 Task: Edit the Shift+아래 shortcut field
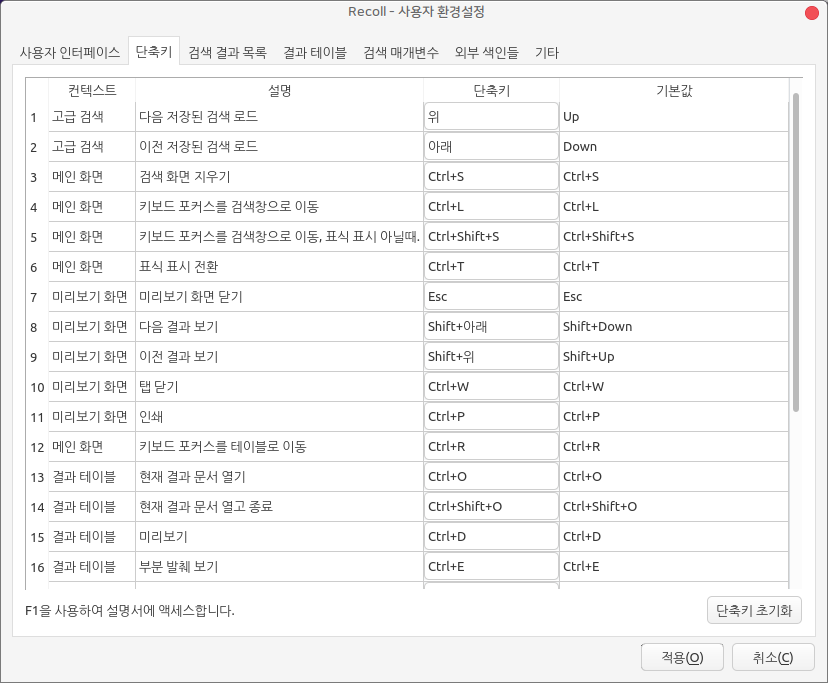(490, 327)
